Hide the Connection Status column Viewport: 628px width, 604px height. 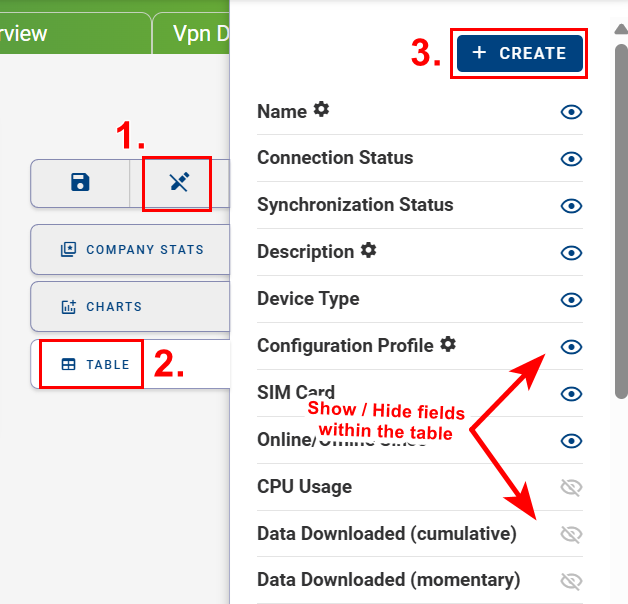[x=571, y=159]
